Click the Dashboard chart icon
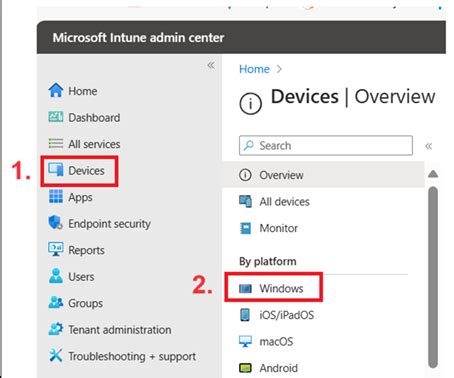 pos(56,117)
